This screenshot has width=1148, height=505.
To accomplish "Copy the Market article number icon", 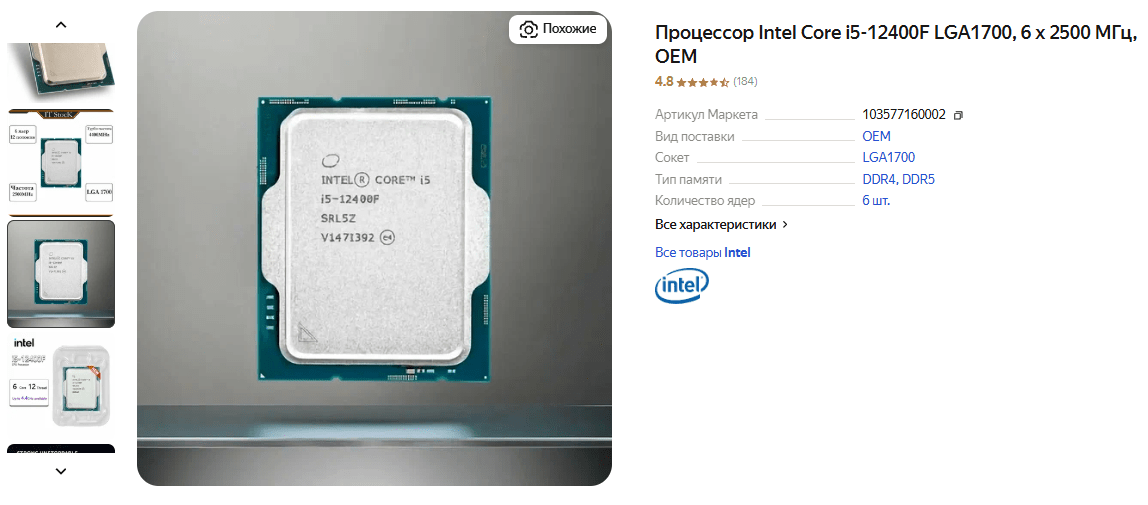I will pos(959,115).
